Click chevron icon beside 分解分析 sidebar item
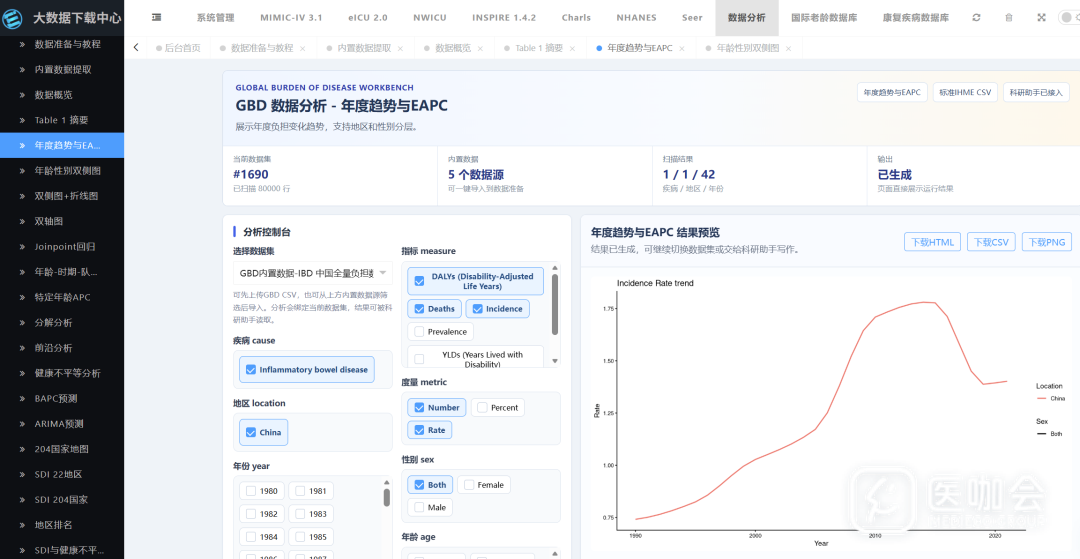 pos(20,322)
